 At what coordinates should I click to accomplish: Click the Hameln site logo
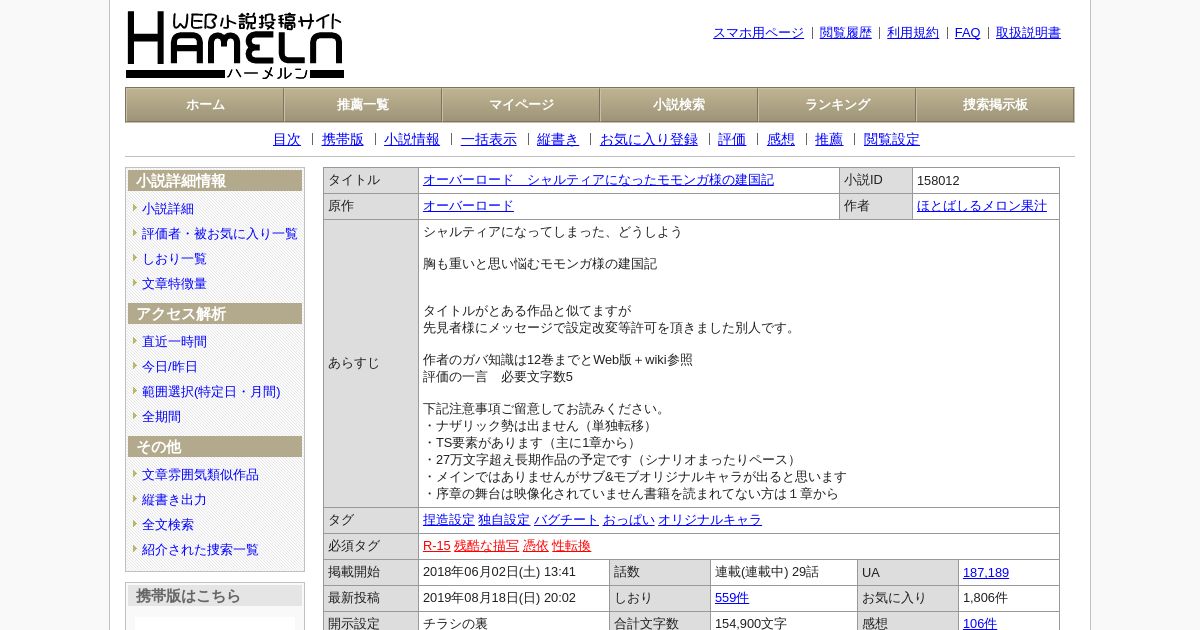235,45
